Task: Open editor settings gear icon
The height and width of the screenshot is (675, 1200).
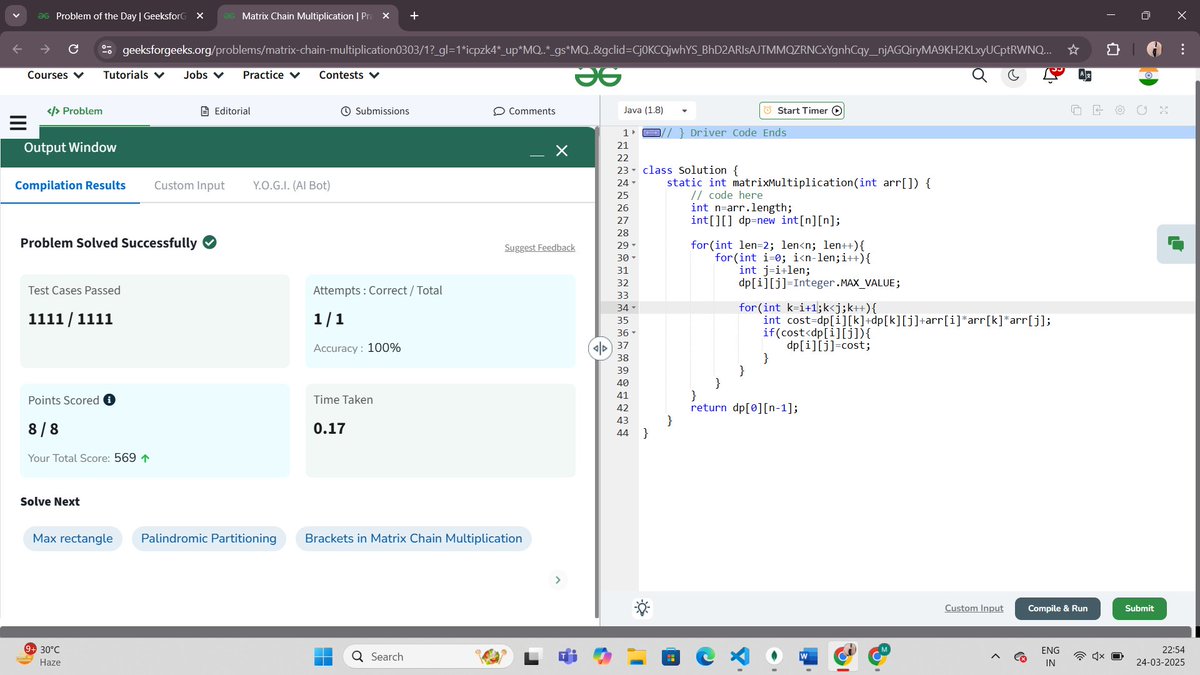Action: tap(1120, 111)
